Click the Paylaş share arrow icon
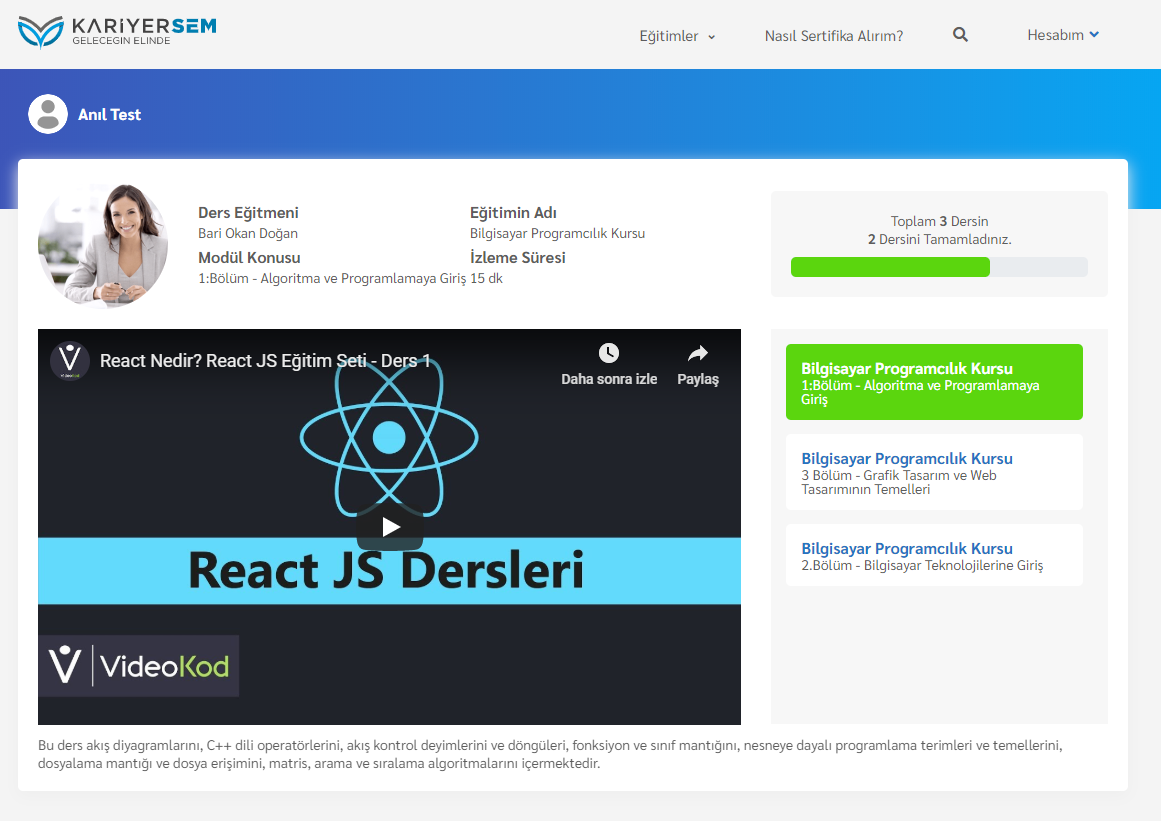The width and height of the screenshot is (1161, 822). click(x=697, y=352)
